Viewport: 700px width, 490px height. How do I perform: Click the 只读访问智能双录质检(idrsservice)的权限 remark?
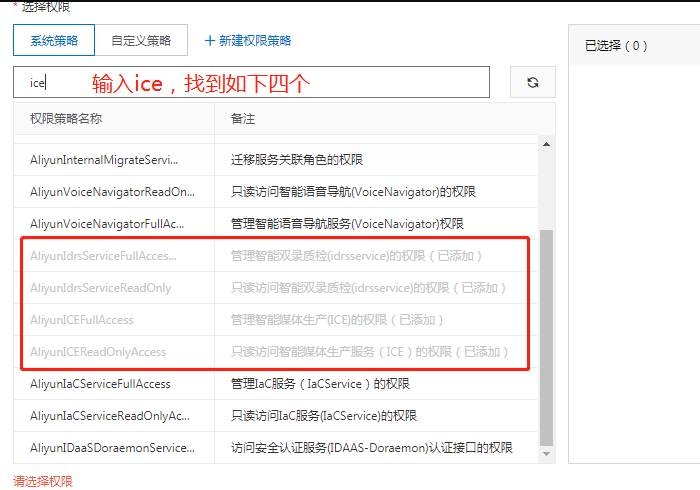pyautogui.click(x=368, y=288)
